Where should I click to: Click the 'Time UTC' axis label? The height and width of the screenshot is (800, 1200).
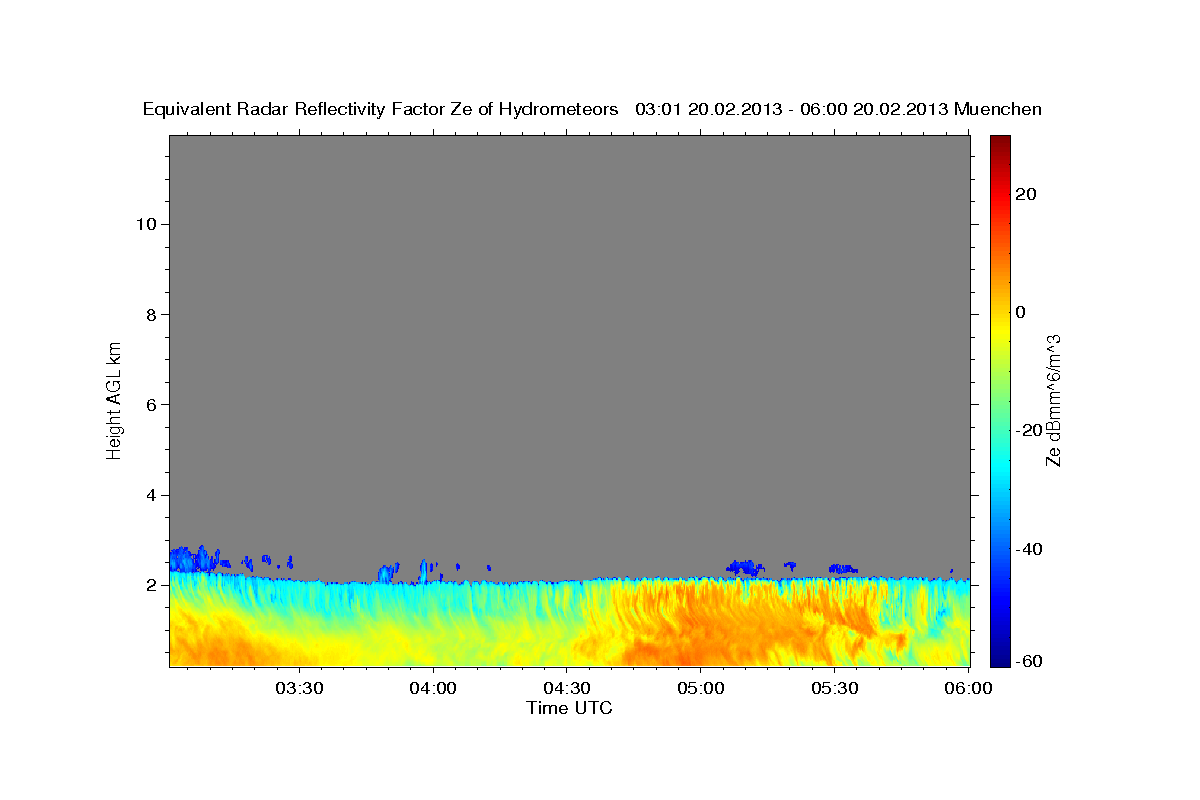[569, 708]
